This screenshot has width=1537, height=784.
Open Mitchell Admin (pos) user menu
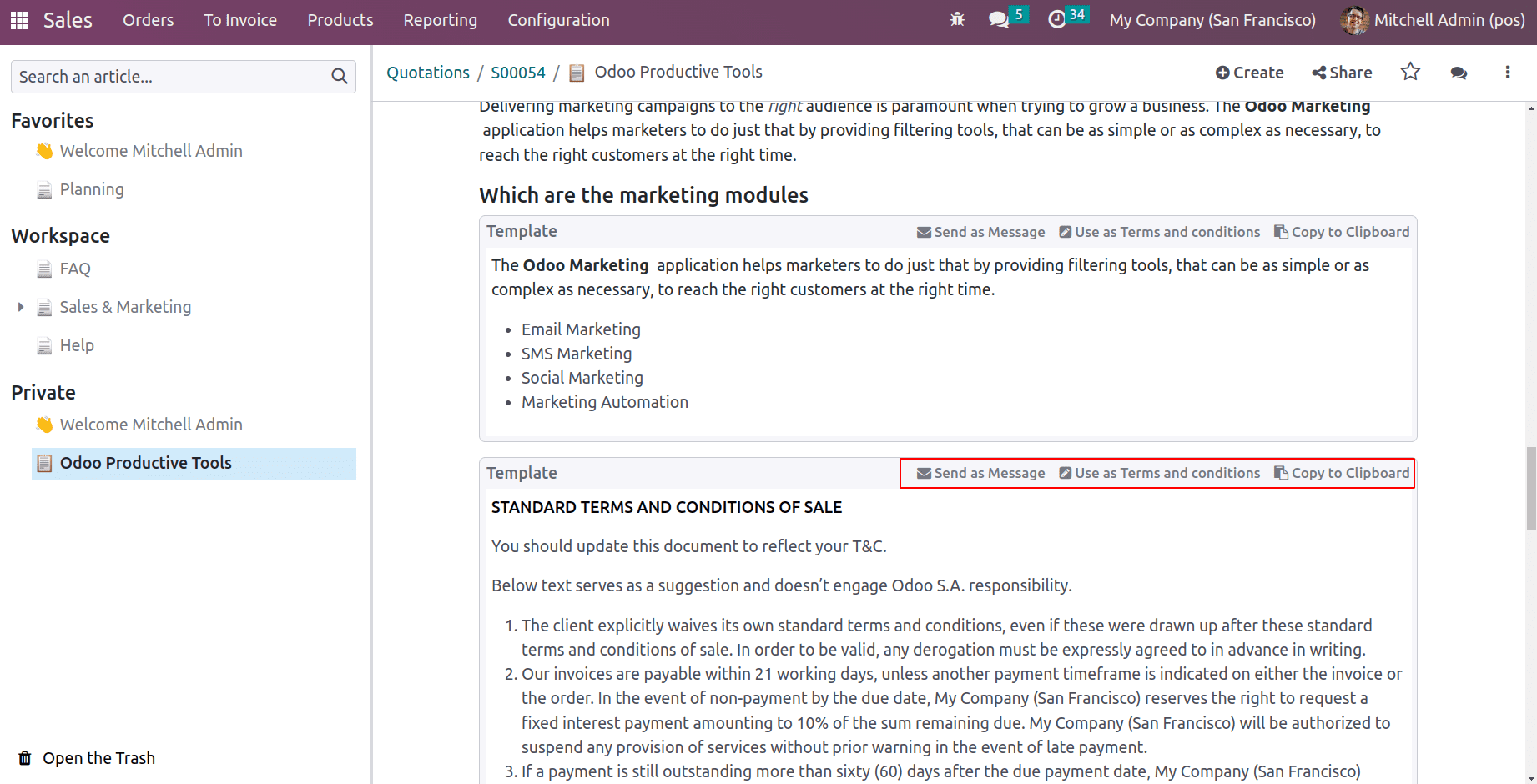click(1434, 20)
